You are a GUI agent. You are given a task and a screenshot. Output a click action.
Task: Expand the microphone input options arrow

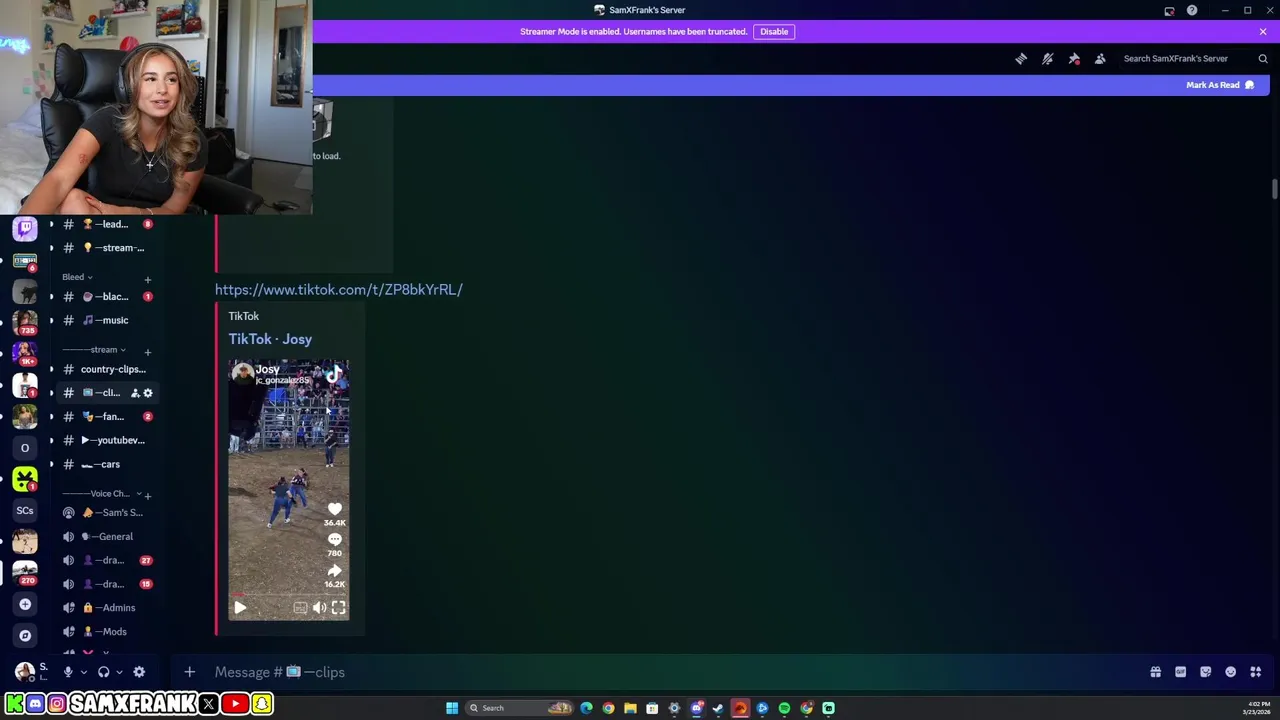tap(83, 672)
